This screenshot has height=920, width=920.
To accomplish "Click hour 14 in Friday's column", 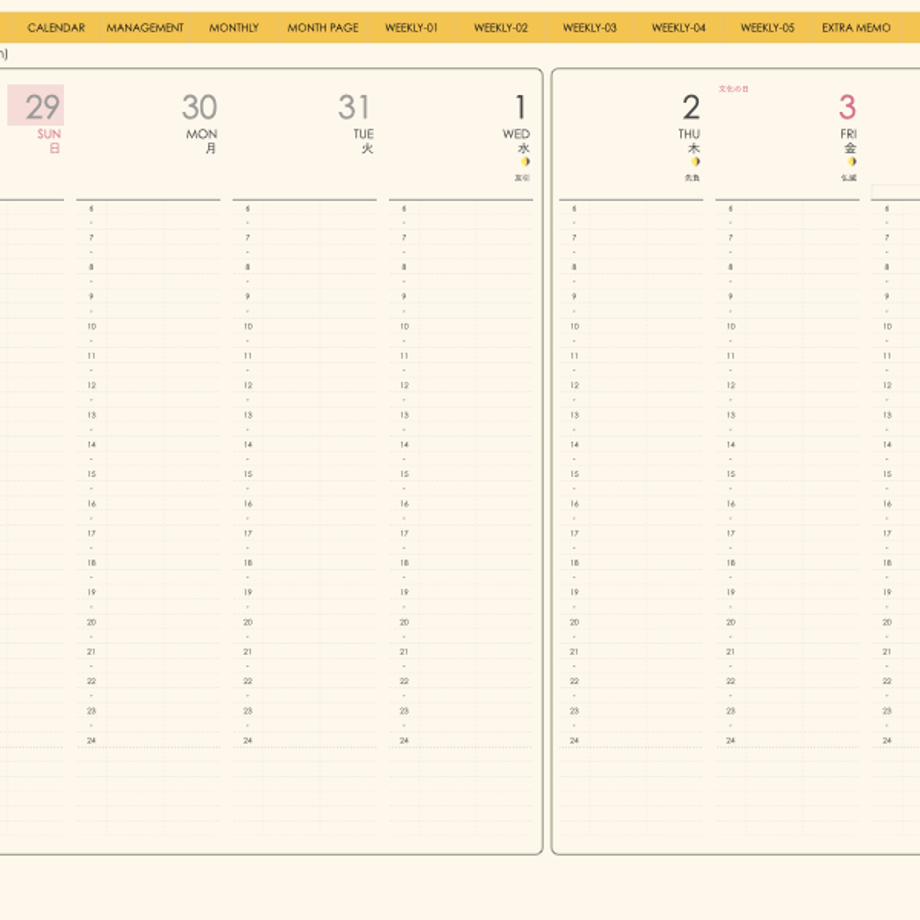I will click(730, 445).
